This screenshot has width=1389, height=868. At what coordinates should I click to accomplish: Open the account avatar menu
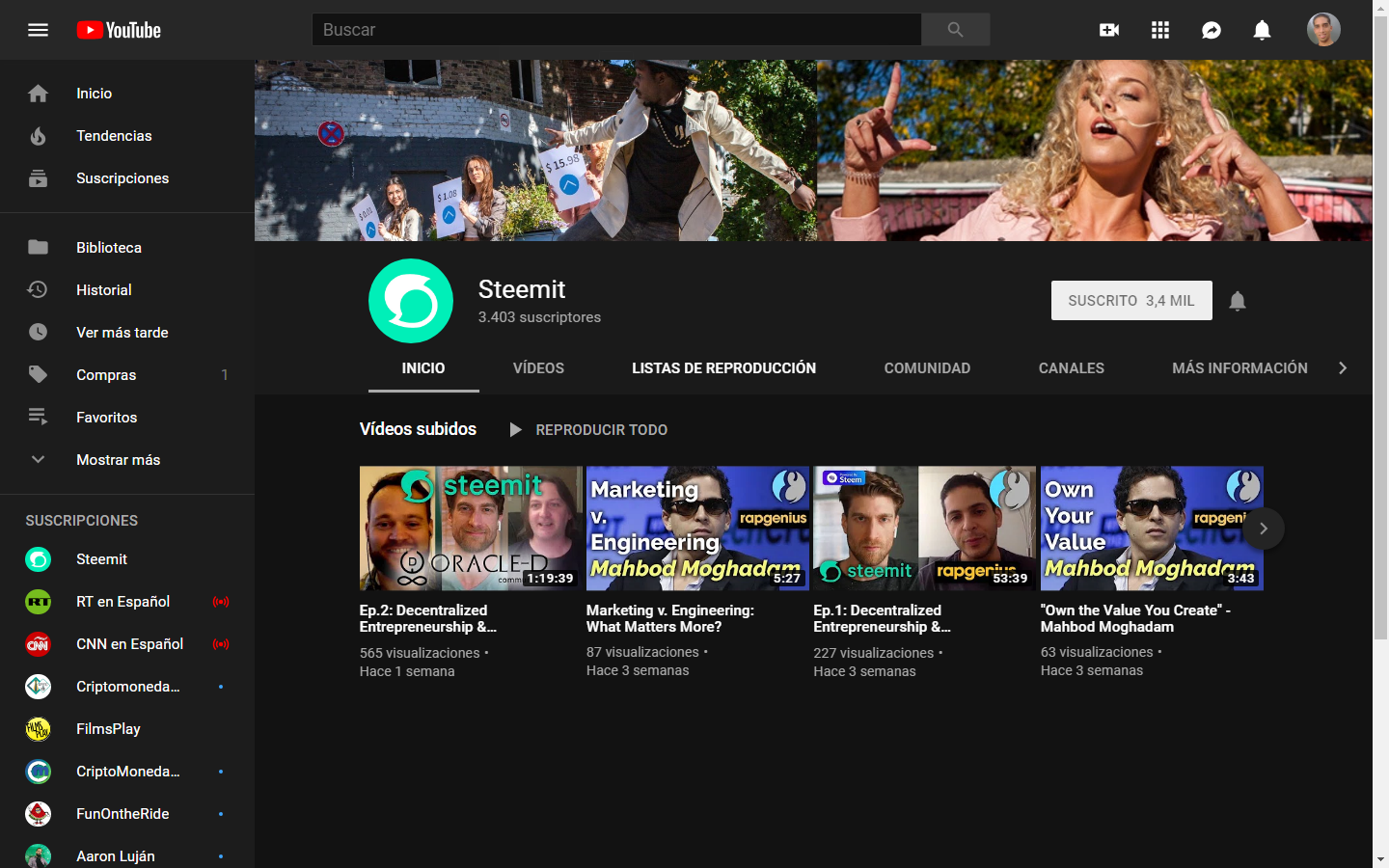pos(1323,30)
